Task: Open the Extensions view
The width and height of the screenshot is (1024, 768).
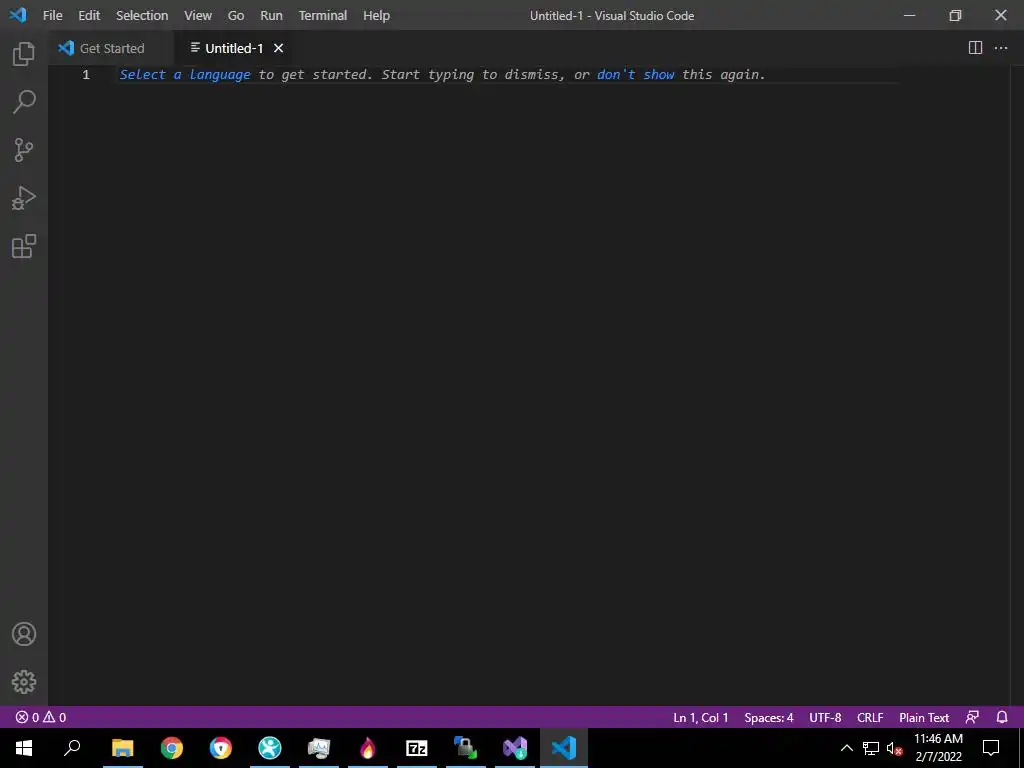Action: [24, 246]
